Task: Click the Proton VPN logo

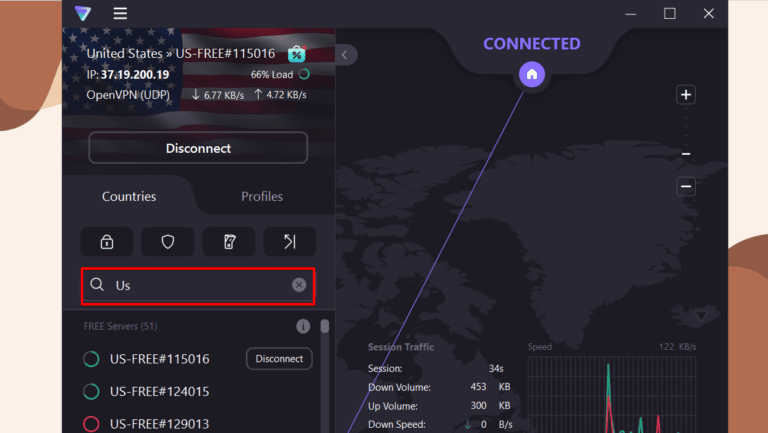Action: [83, 13]
